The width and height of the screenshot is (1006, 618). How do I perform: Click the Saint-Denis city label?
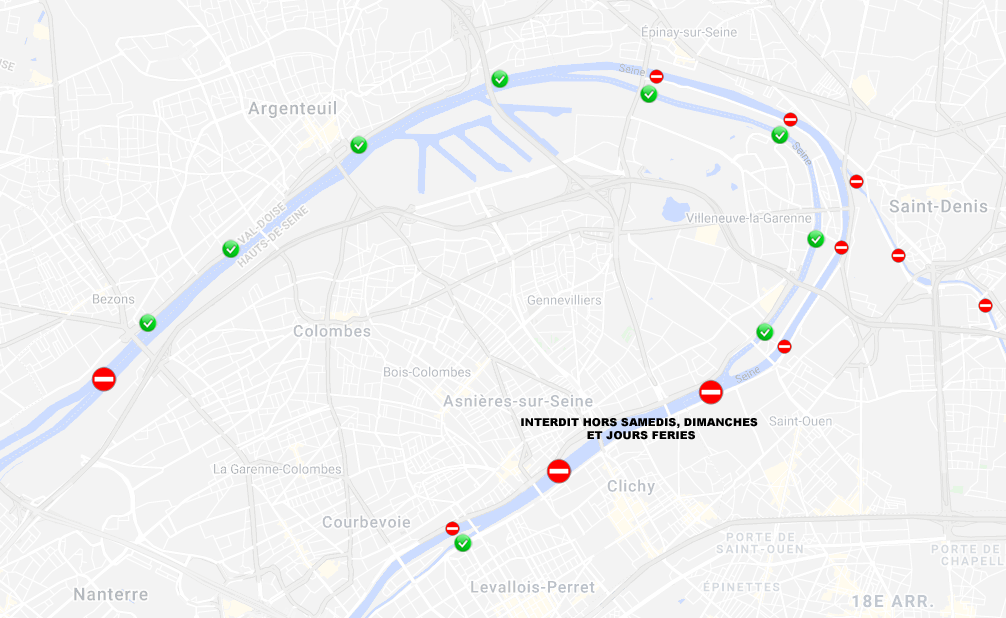coord(938,207)
